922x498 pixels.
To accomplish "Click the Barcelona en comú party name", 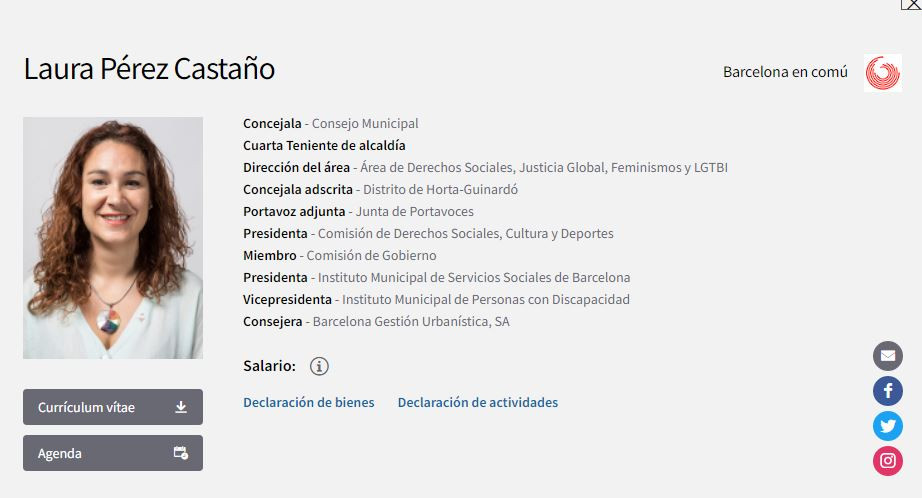I will point(785,72).
